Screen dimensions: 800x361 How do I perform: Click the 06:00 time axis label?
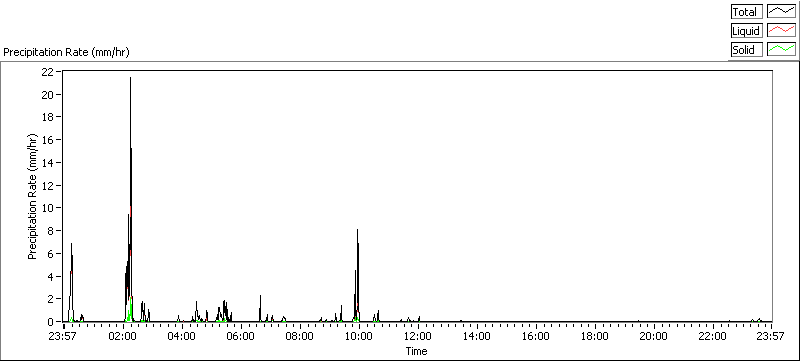tap(241, 336)
